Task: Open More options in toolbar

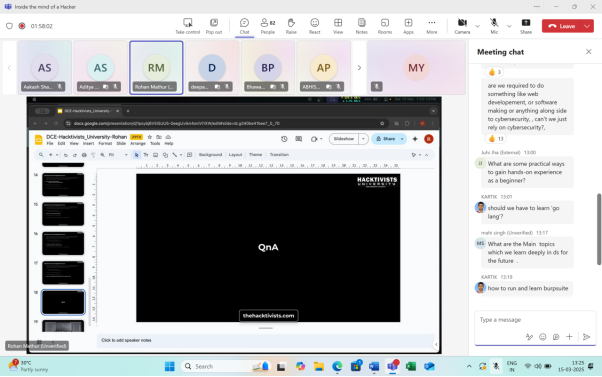Action: (x=432, y=26)
